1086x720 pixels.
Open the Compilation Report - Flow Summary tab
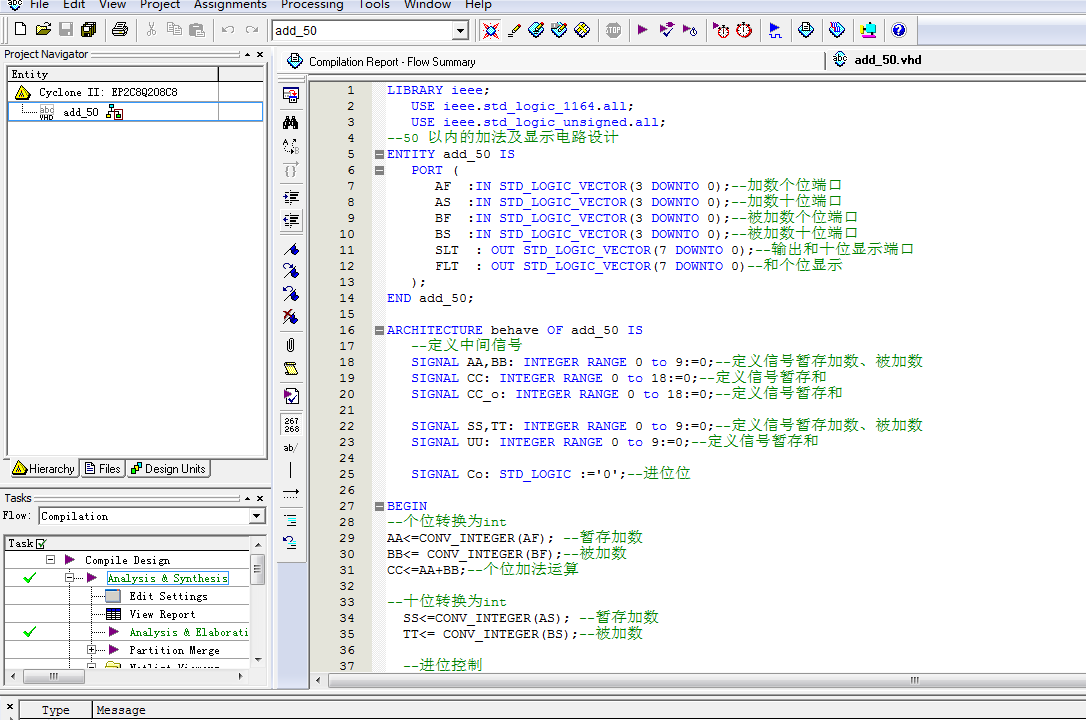tap(390, 61)
